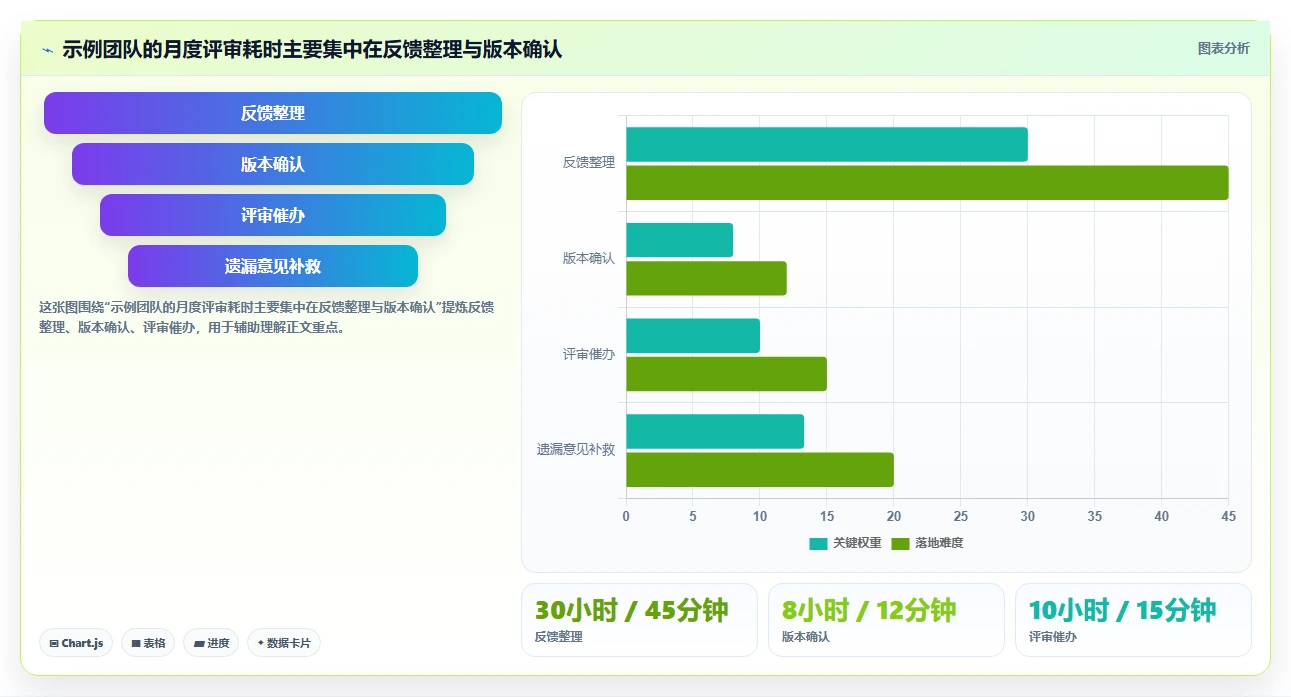Click the Chart.js tag chip

pos(76,643)
